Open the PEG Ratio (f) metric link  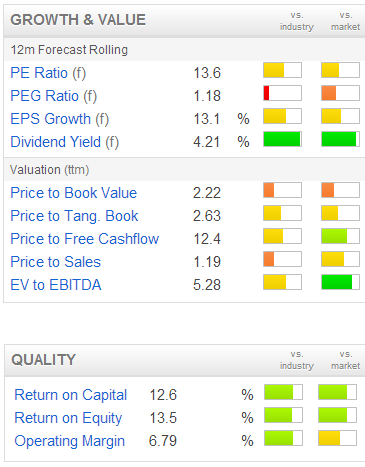[53, 96]
